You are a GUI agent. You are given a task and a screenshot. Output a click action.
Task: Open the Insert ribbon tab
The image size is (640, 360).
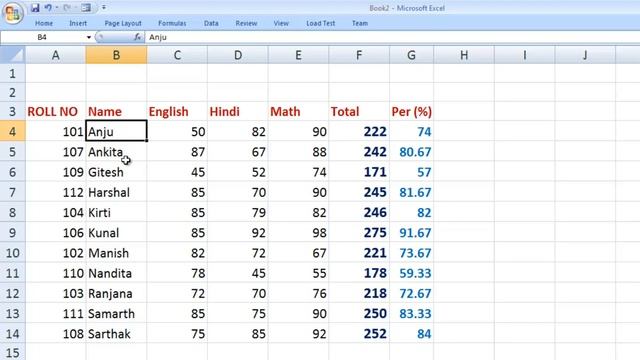pos(78,23)
